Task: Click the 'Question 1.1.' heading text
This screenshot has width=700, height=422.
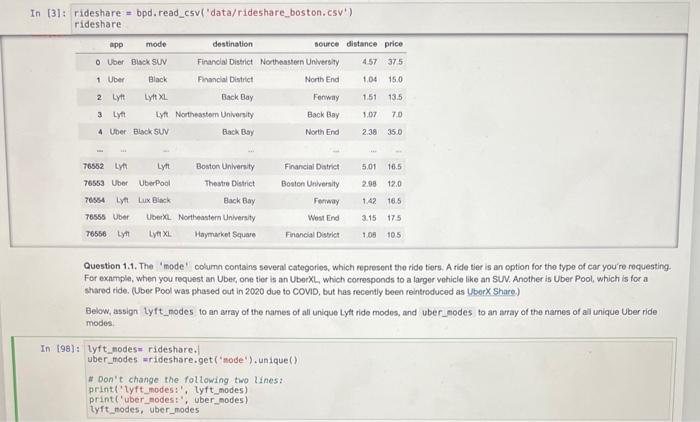Action: [110, 266]
